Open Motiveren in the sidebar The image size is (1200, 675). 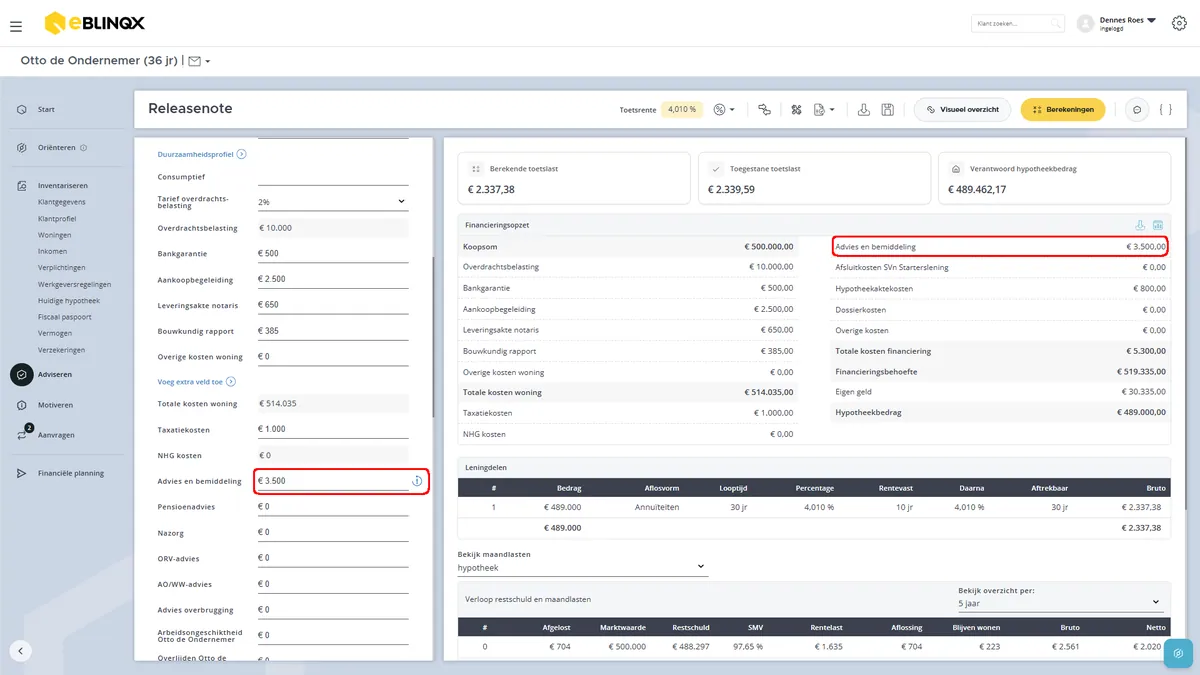[x=55, y=405]
